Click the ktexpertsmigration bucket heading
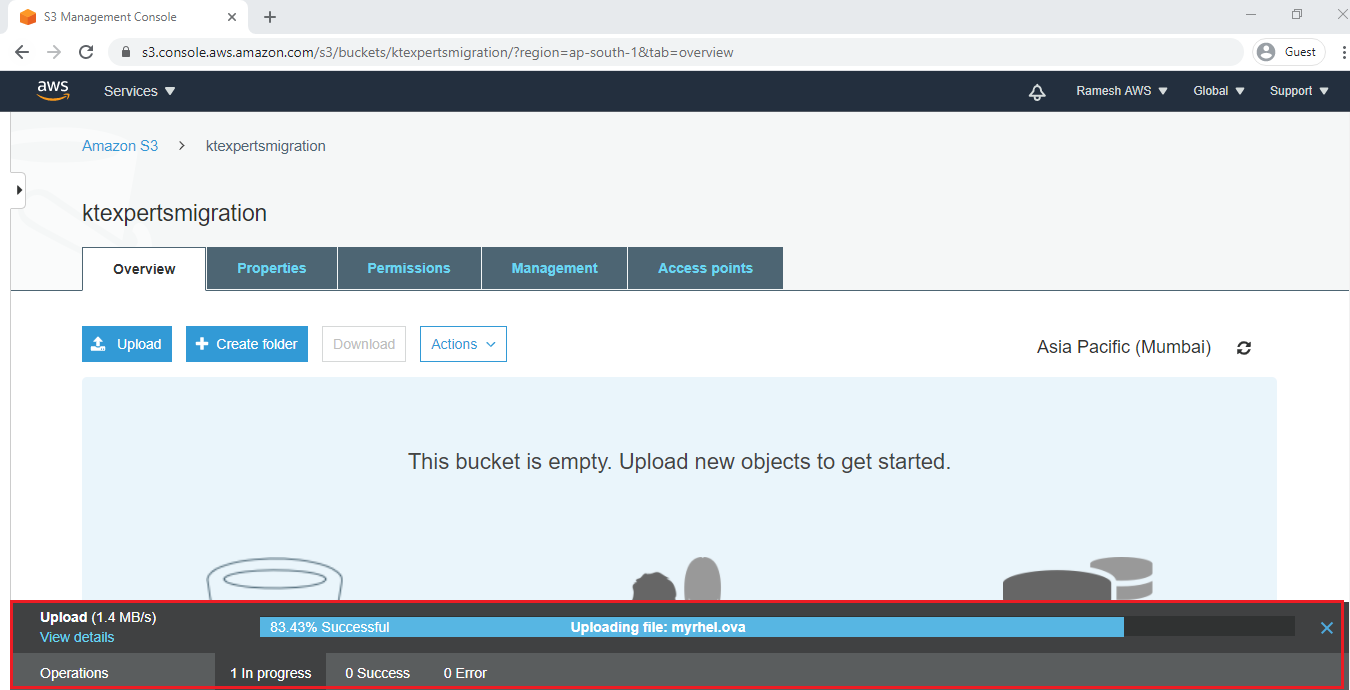 click(x=175, y=213)
